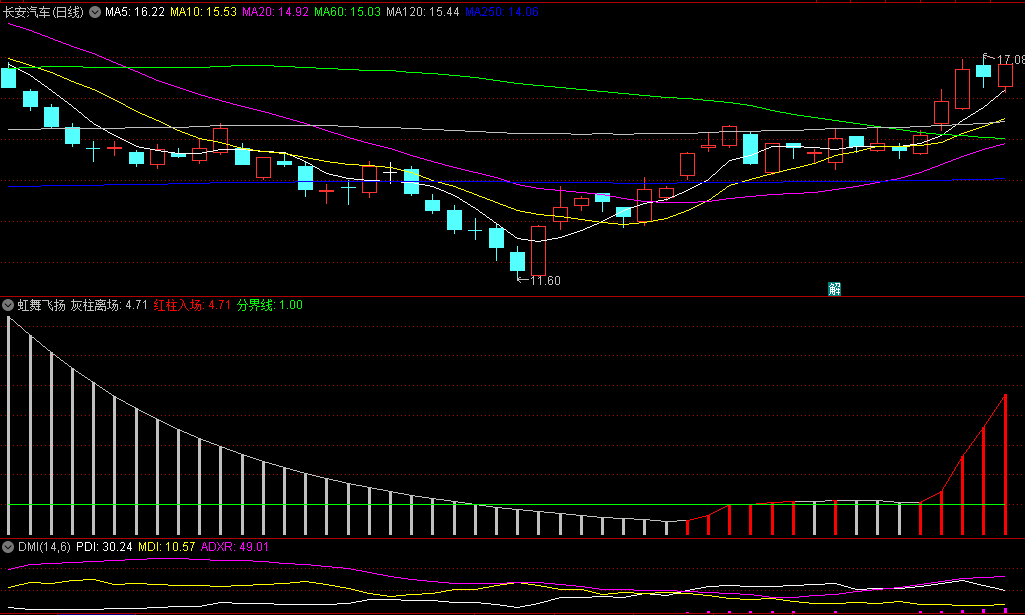Click the 红柱入场: 4.71 value
Screen dimensions: 1025x615
click(x=192, y=305)
